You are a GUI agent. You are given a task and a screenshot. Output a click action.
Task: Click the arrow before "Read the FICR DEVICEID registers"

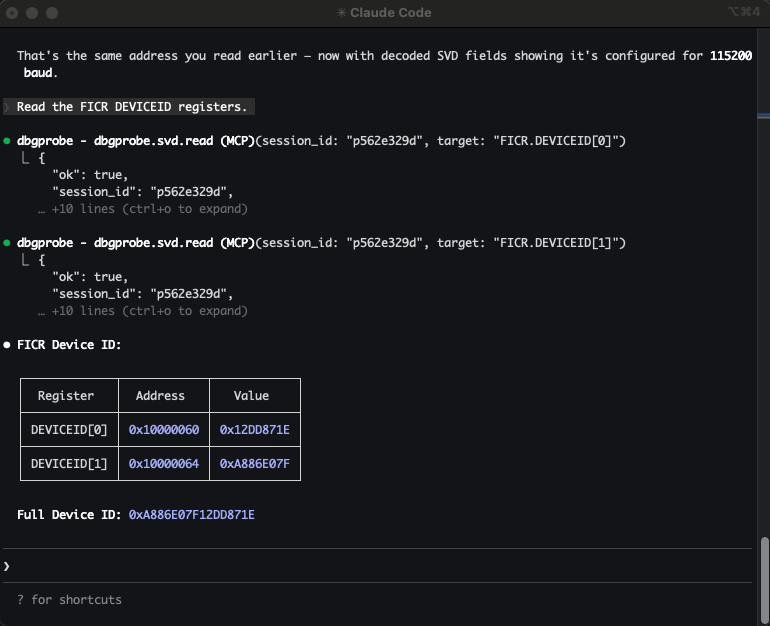7,107
